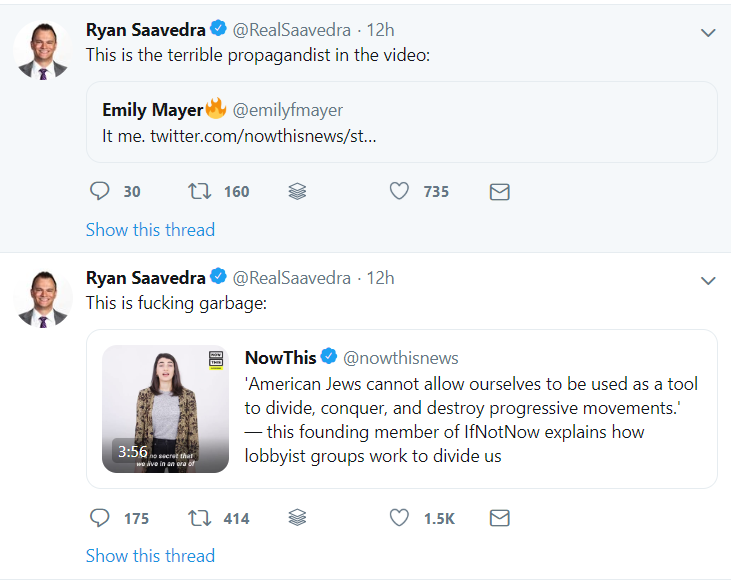Show this thread under the first tweet
The image size is (731, 586).
tap(150, 230)
